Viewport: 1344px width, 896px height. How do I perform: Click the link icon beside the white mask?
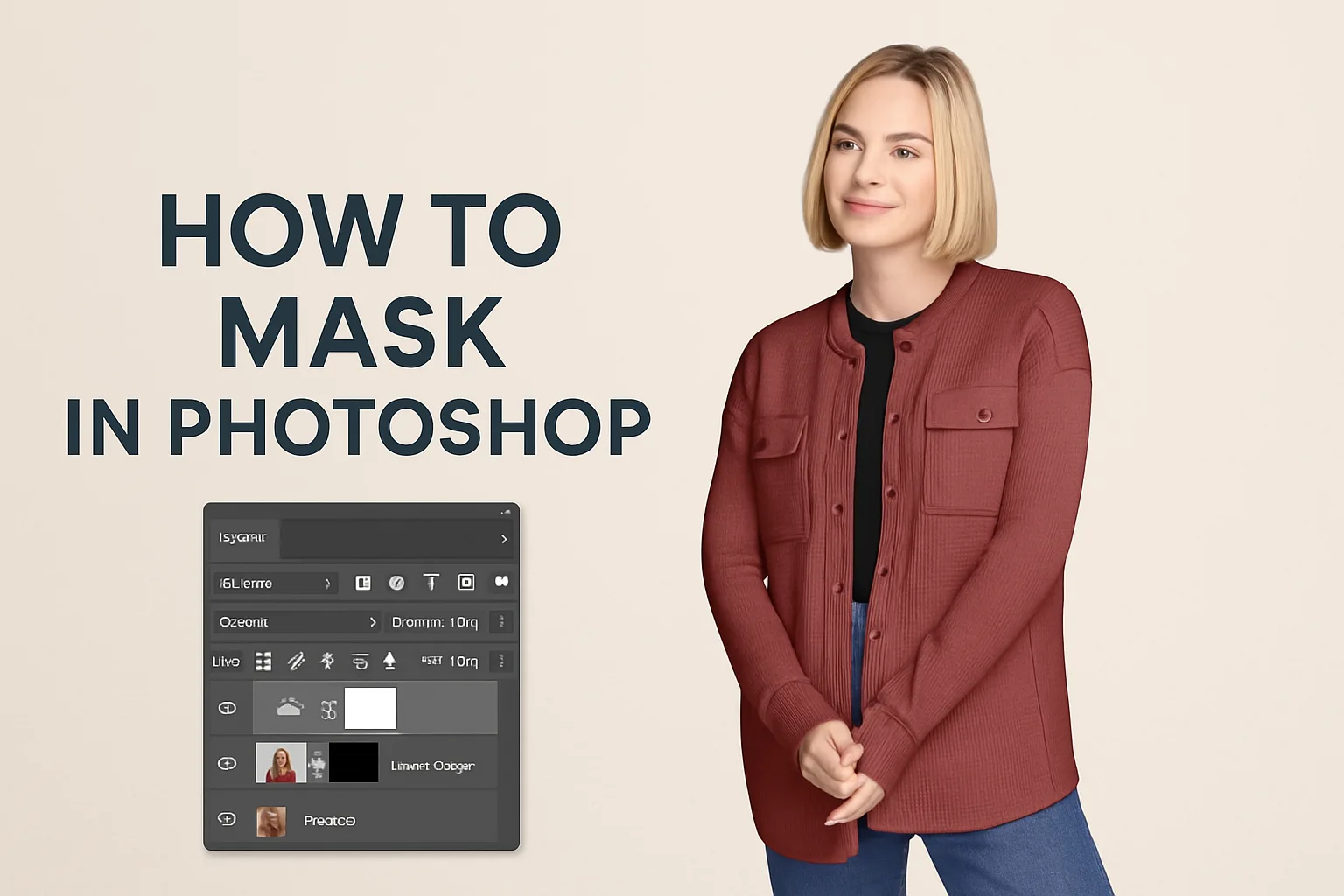pyautogui.click(x=328, y=710)
